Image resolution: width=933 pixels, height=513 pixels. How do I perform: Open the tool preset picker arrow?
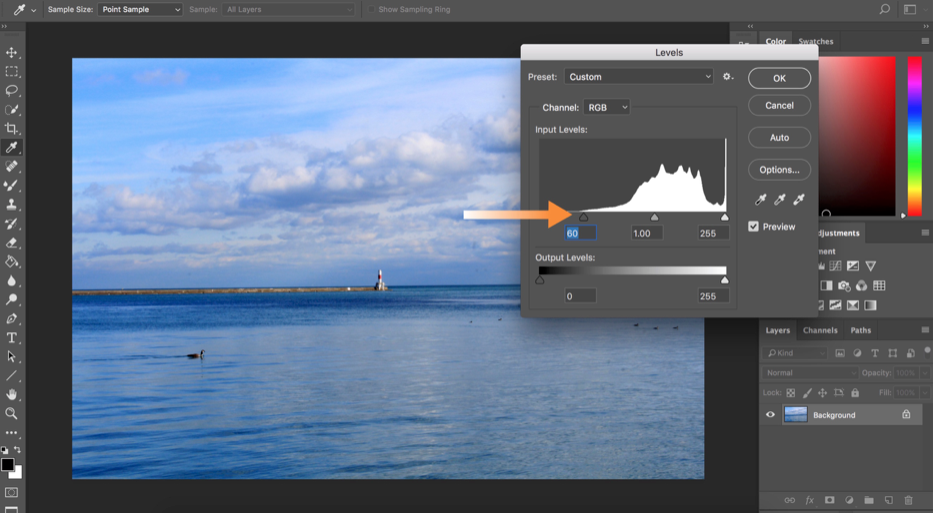coord(33,10)
